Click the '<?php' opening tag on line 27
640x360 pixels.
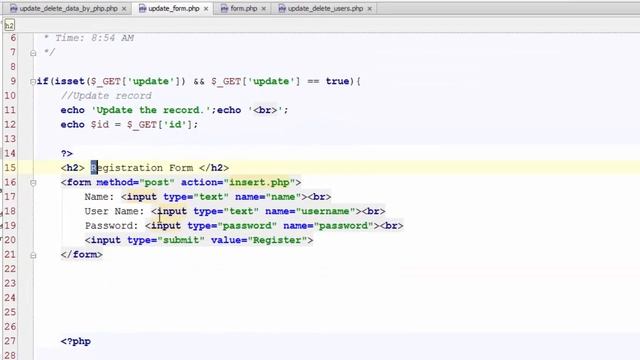pyautogui.click(x=76, y=341)
